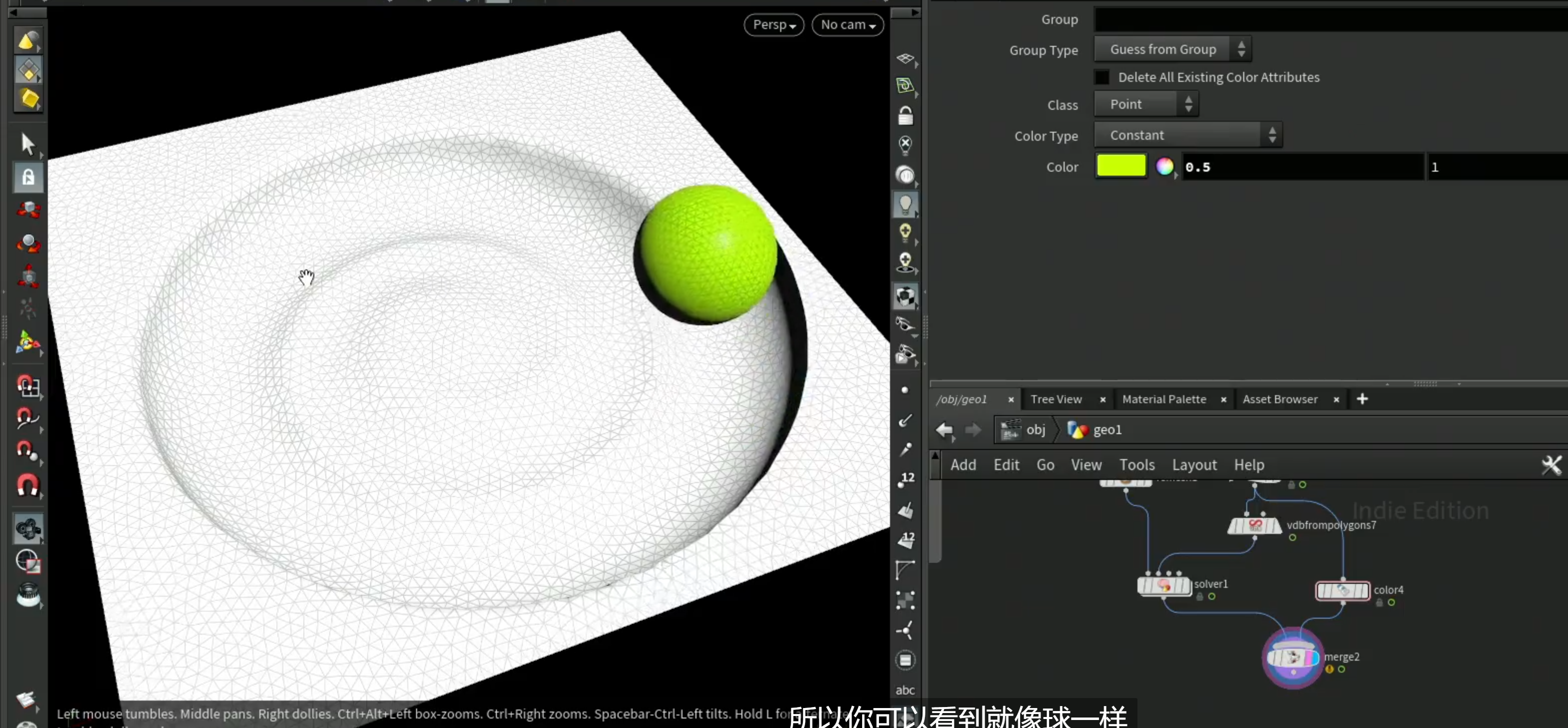The image size is (1568, 728).
Task: Jump to obj level in path bar
Action: [1024, 430]
